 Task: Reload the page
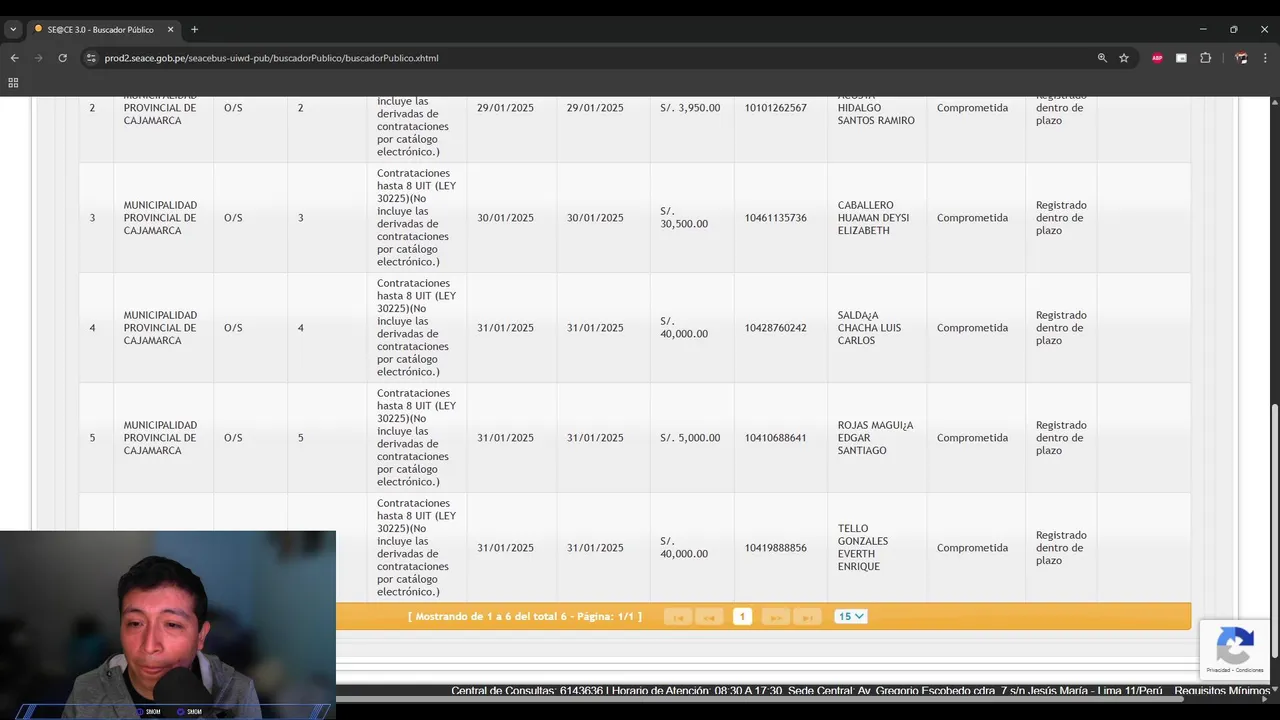(62, 58)
